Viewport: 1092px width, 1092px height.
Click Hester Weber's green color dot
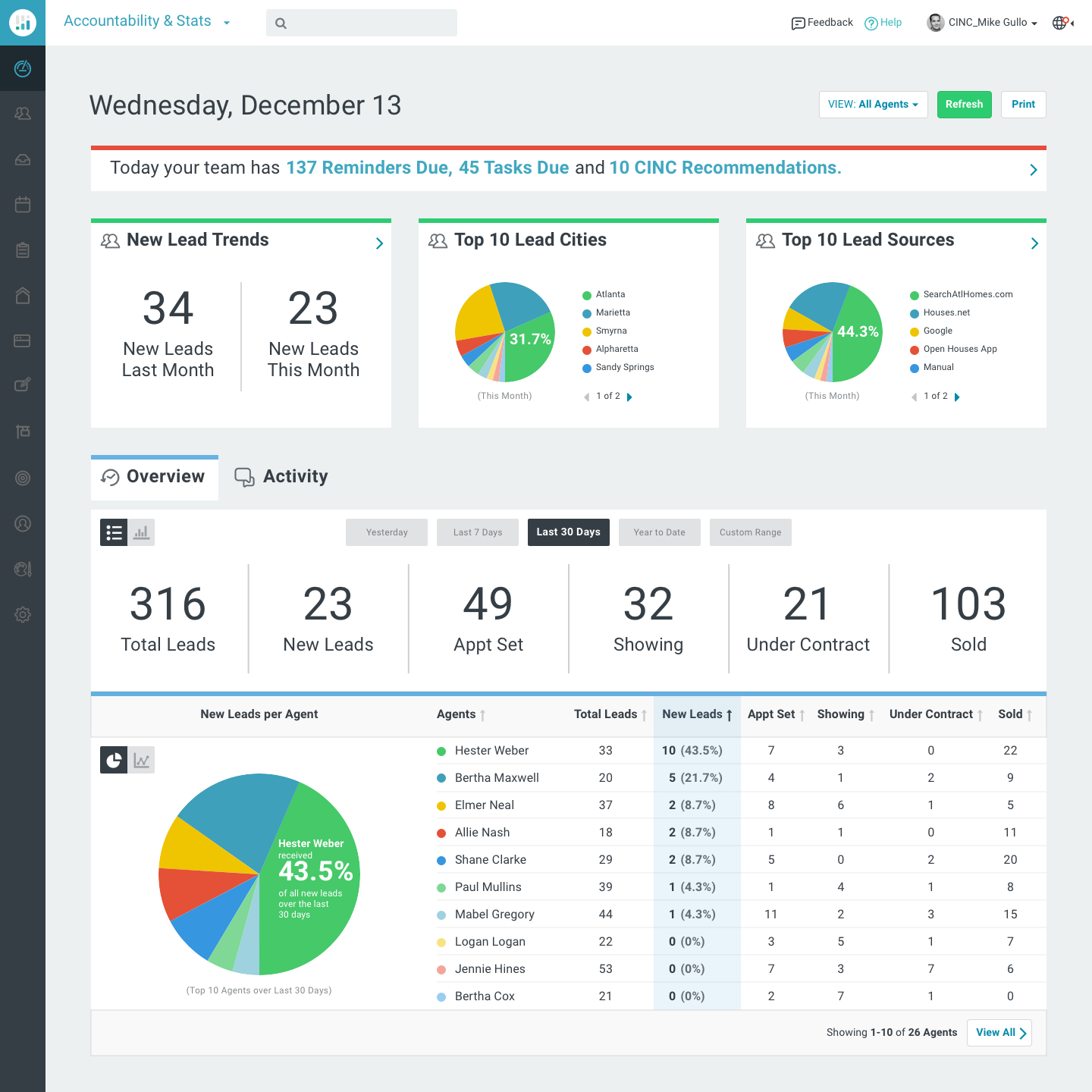pyautogui.click(x=441, y=751)
